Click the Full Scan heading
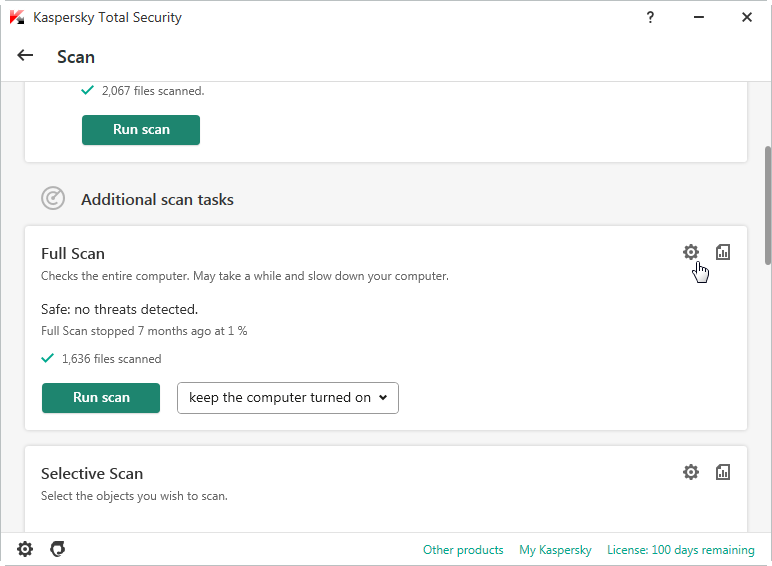Viewport: 772px width, 566px height. [x=73, y=254]
